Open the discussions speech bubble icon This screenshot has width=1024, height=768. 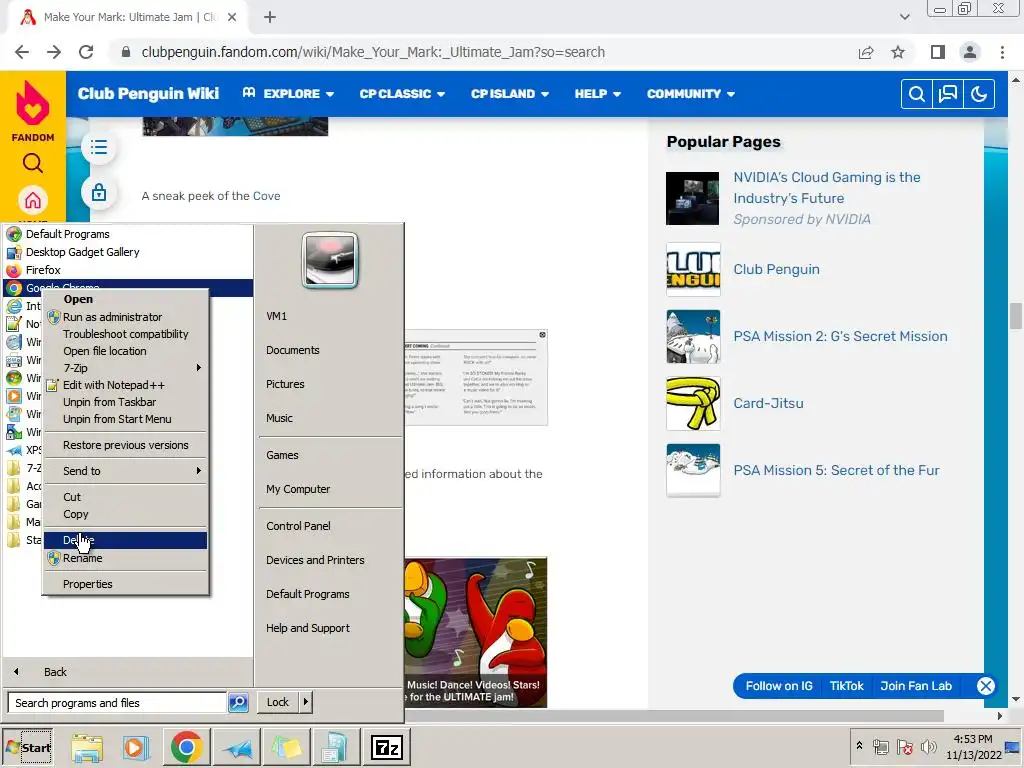click(x=948, y=94)
